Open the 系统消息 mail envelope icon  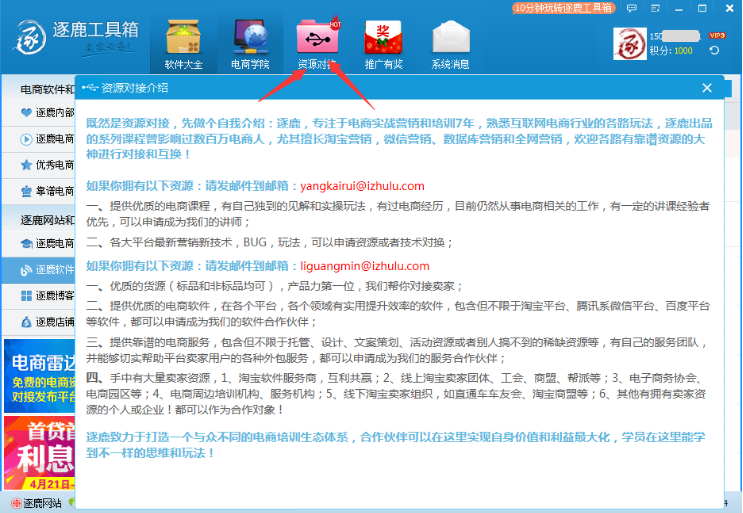(x=451, y=37)
